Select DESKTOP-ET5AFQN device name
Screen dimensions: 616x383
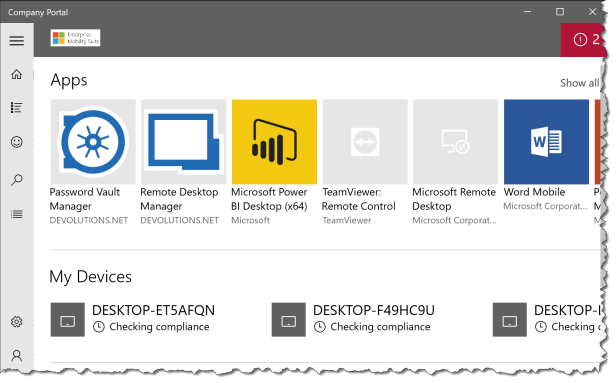(154, 310)
